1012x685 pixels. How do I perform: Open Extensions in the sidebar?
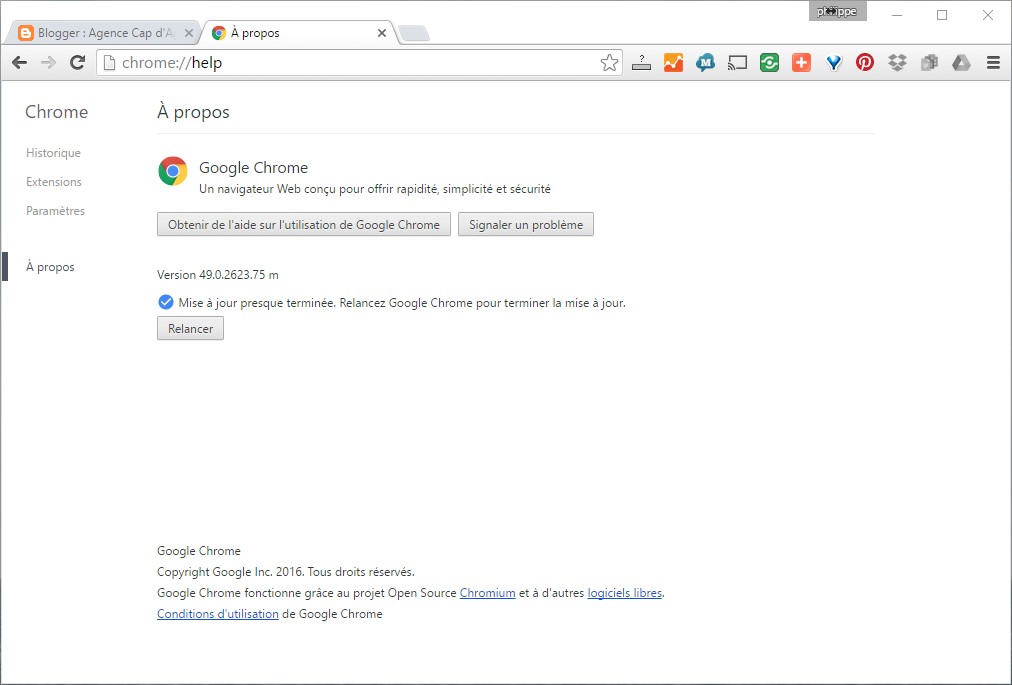click(x=54, y=182)
